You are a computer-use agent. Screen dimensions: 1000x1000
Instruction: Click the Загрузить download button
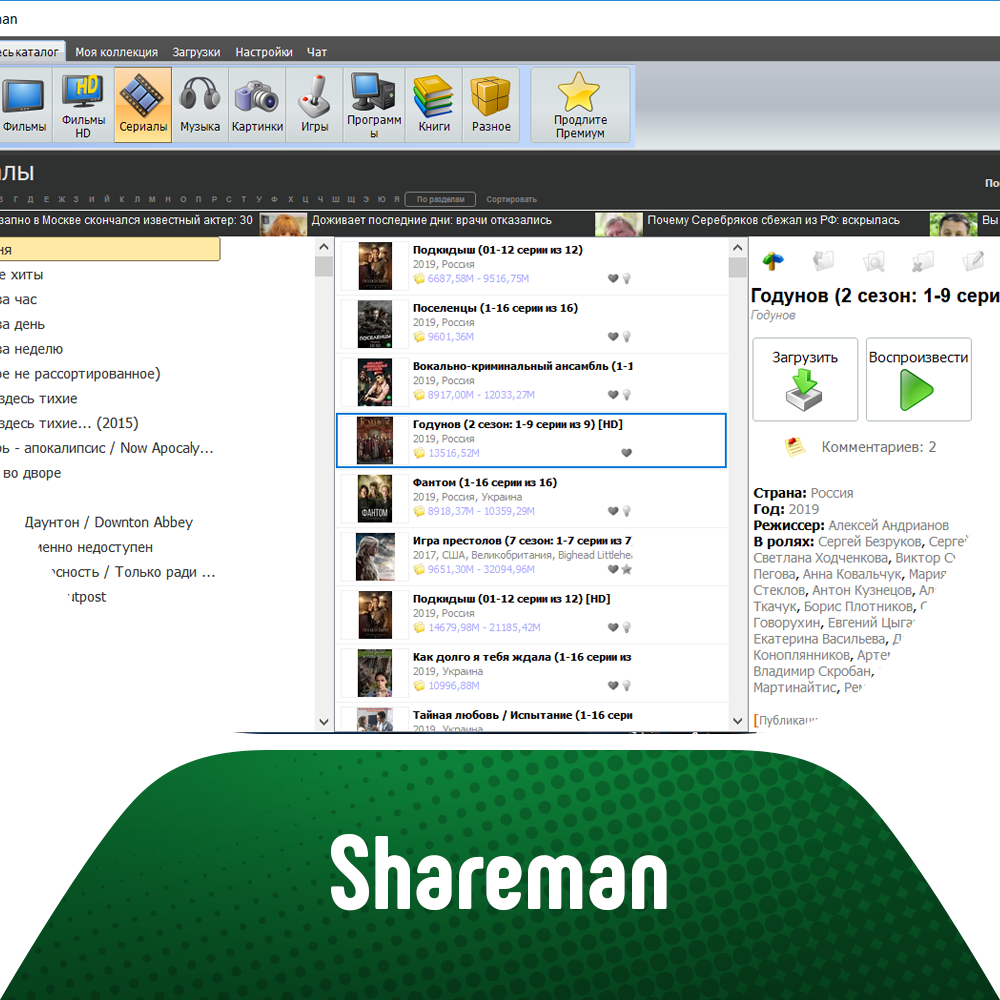point(805,379)
